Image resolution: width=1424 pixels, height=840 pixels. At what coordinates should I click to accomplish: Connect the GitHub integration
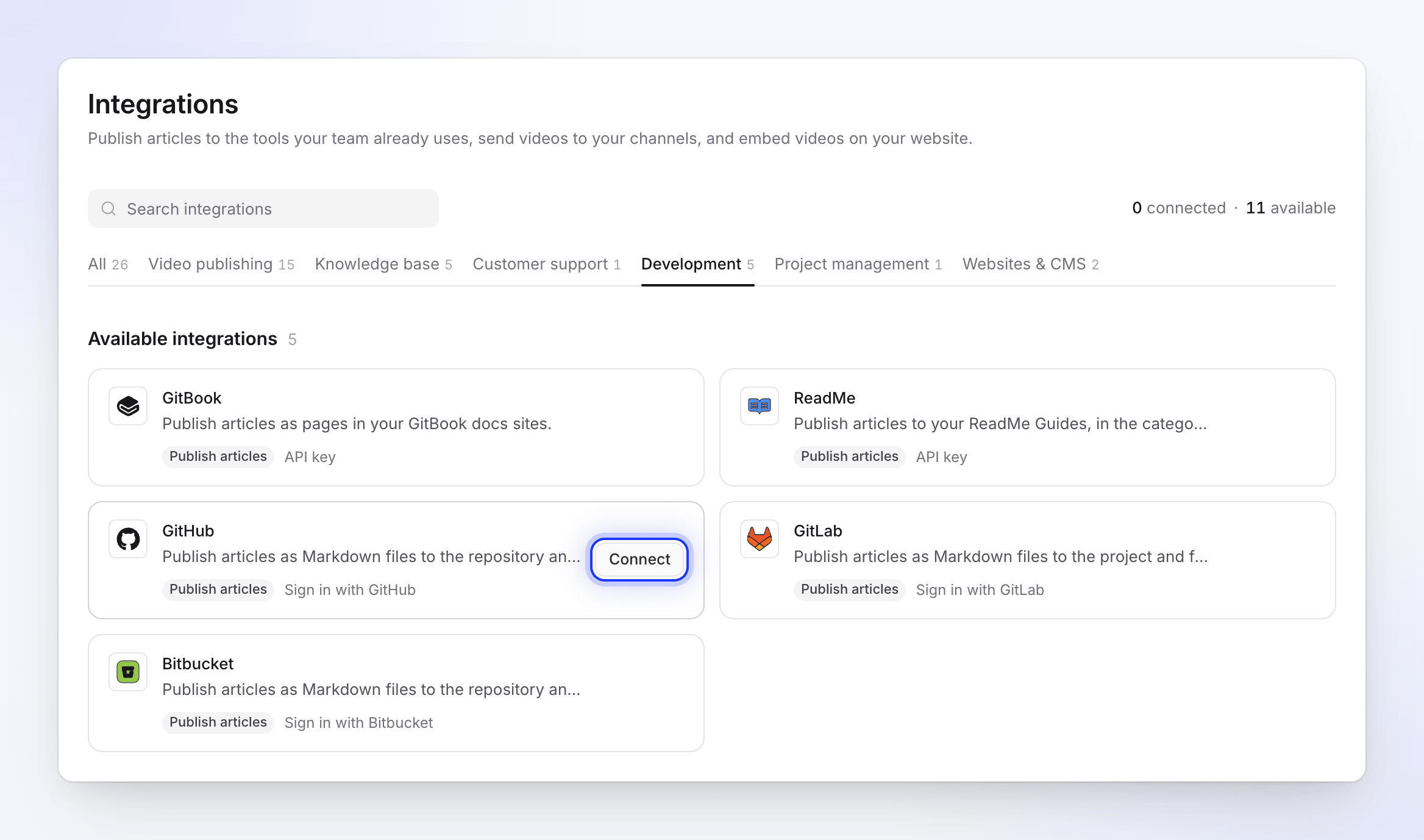639,559
